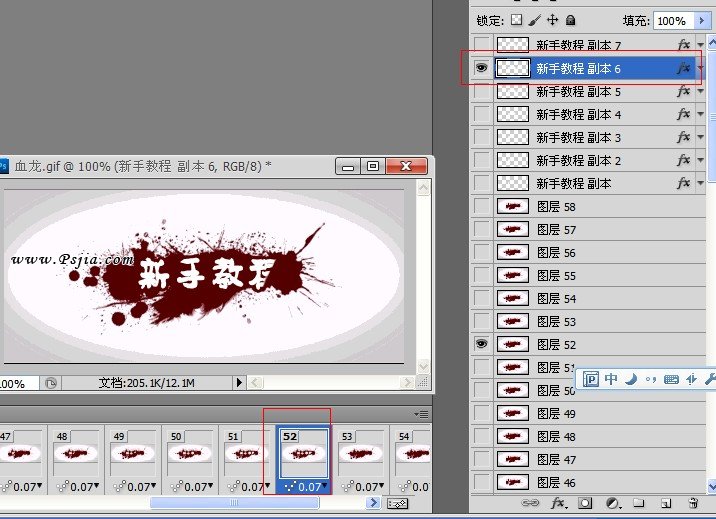This screenshot has height=519, width=716.
Task: Show the 图层 58 layer
Action: (x=481, y=206)
